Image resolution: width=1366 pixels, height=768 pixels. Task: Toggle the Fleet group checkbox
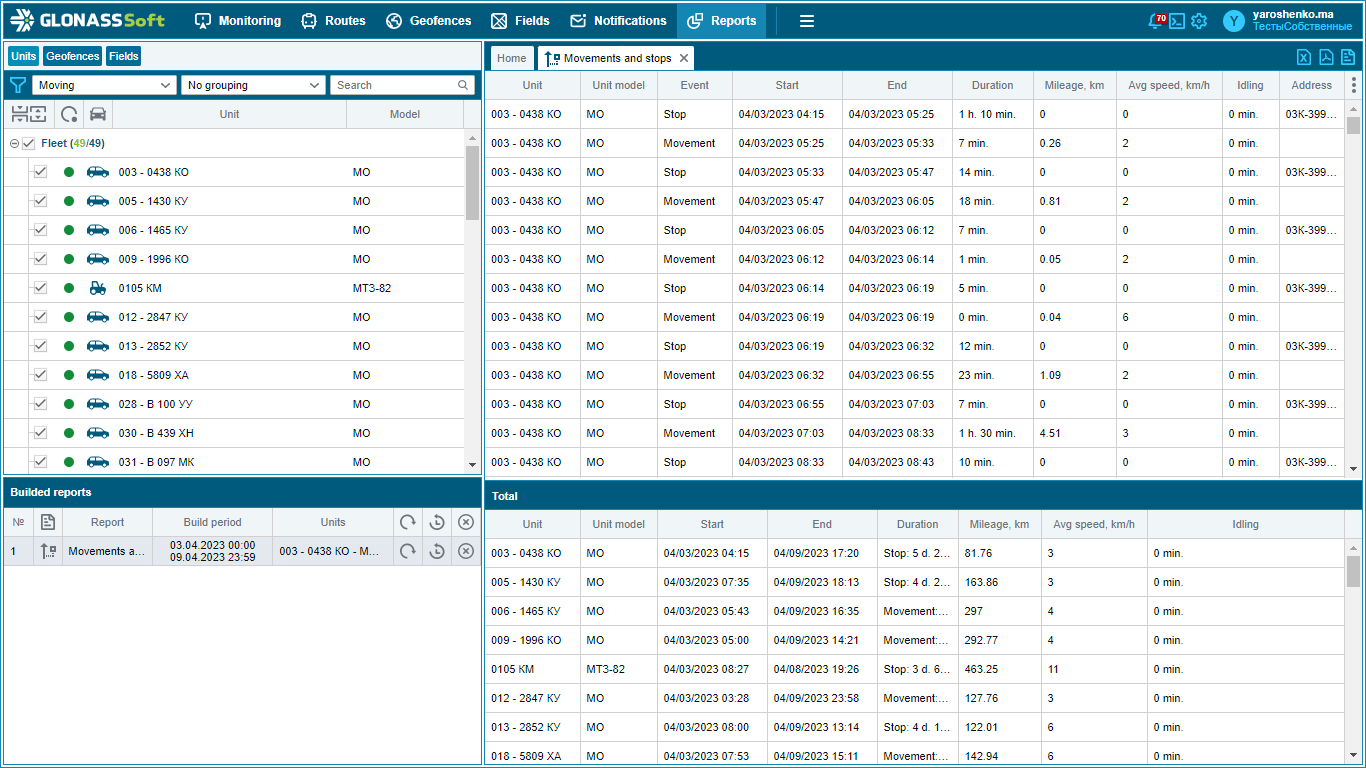28,143
